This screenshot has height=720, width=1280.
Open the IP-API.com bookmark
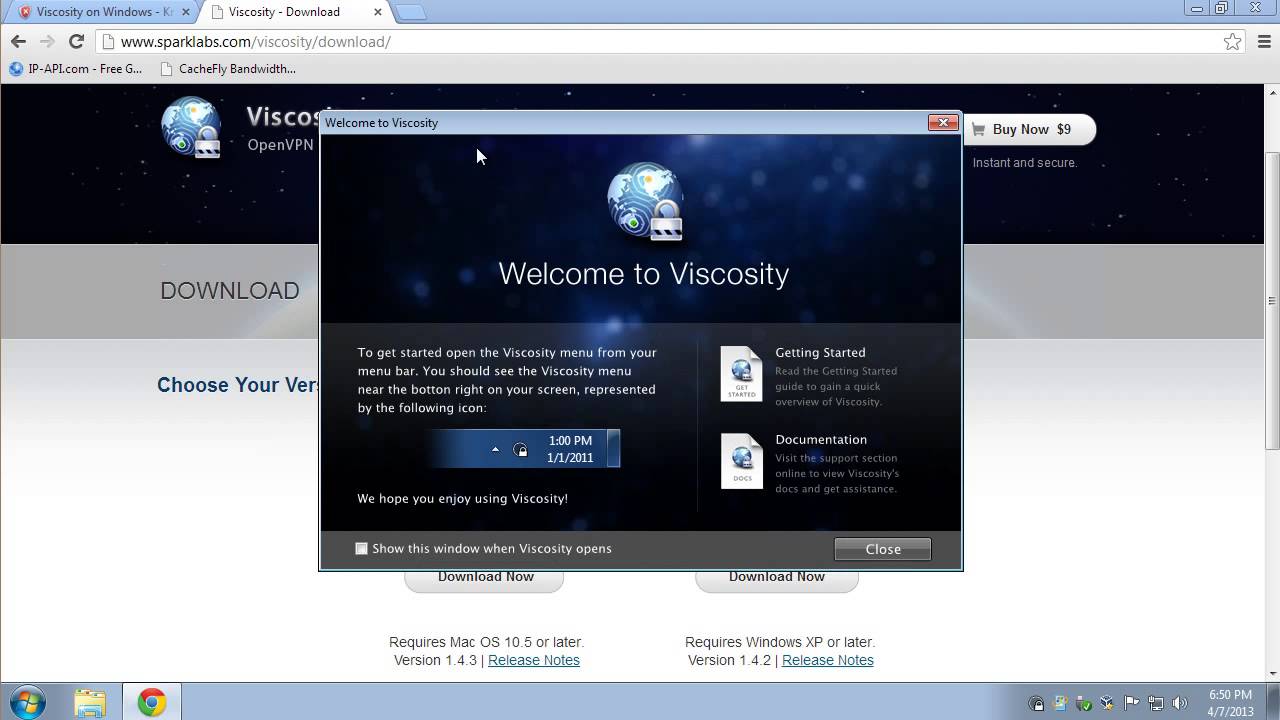(x=77, y=69)
